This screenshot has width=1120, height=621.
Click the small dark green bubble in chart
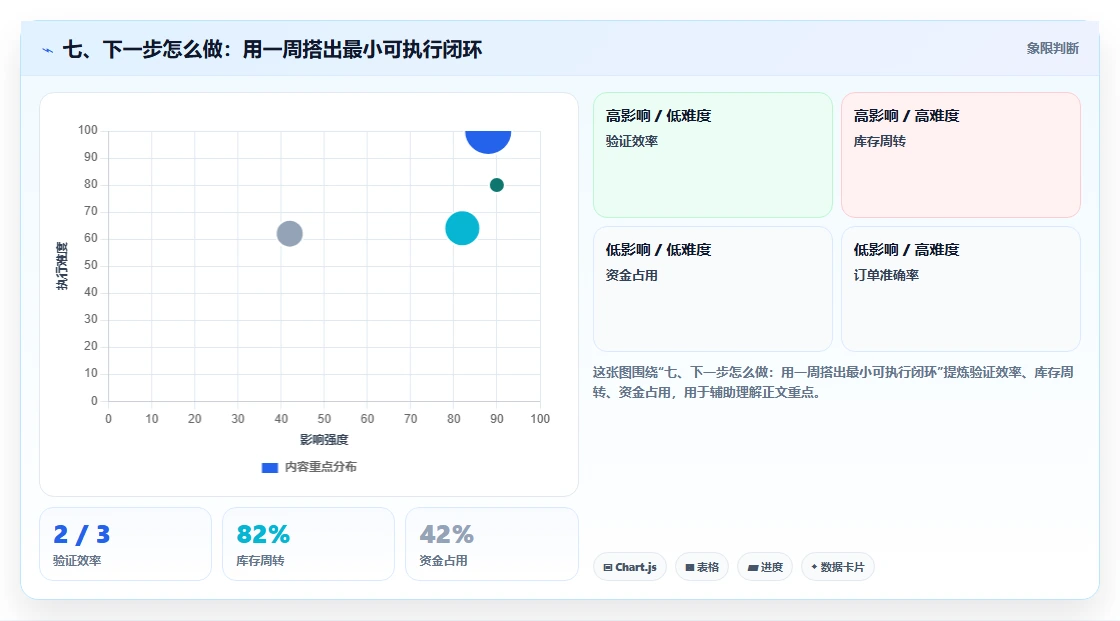click(496, 185)
